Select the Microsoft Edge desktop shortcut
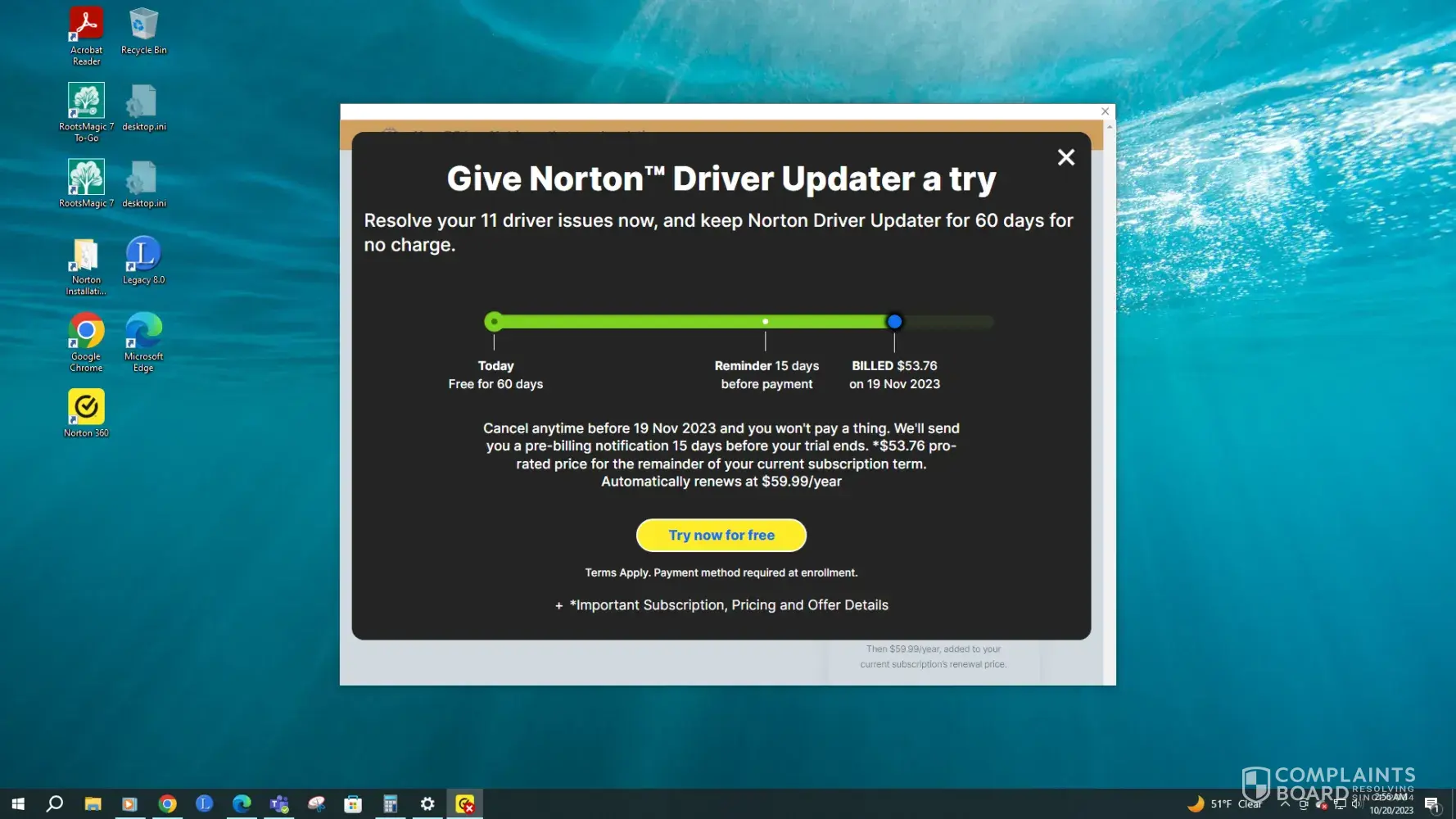Viewport: 1456px width, 819px height. point(143,342)
